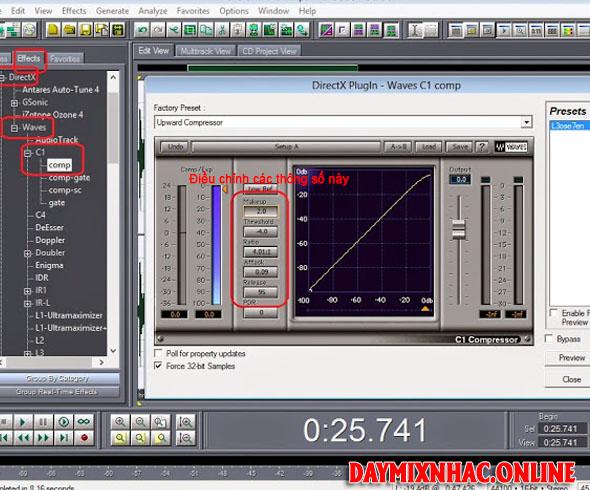Click the Save floppy disk icon
The image size is (590, 490).
click(x=85, y=30)
